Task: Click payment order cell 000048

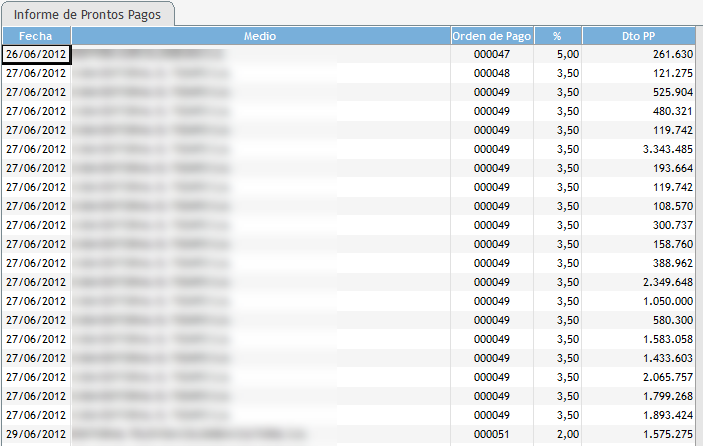Action: 491,73
